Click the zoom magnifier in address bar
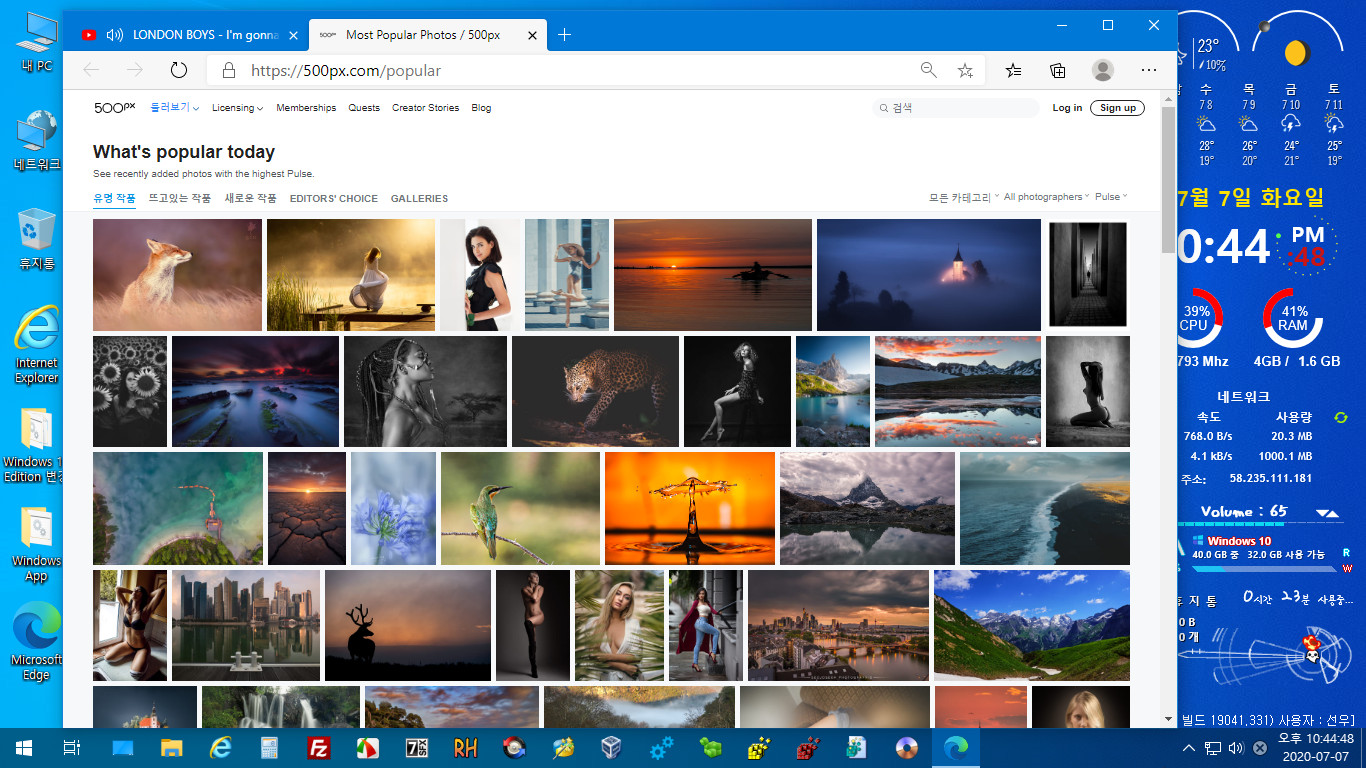Screen dimensions: 1366x768 (x=929, y=70)
